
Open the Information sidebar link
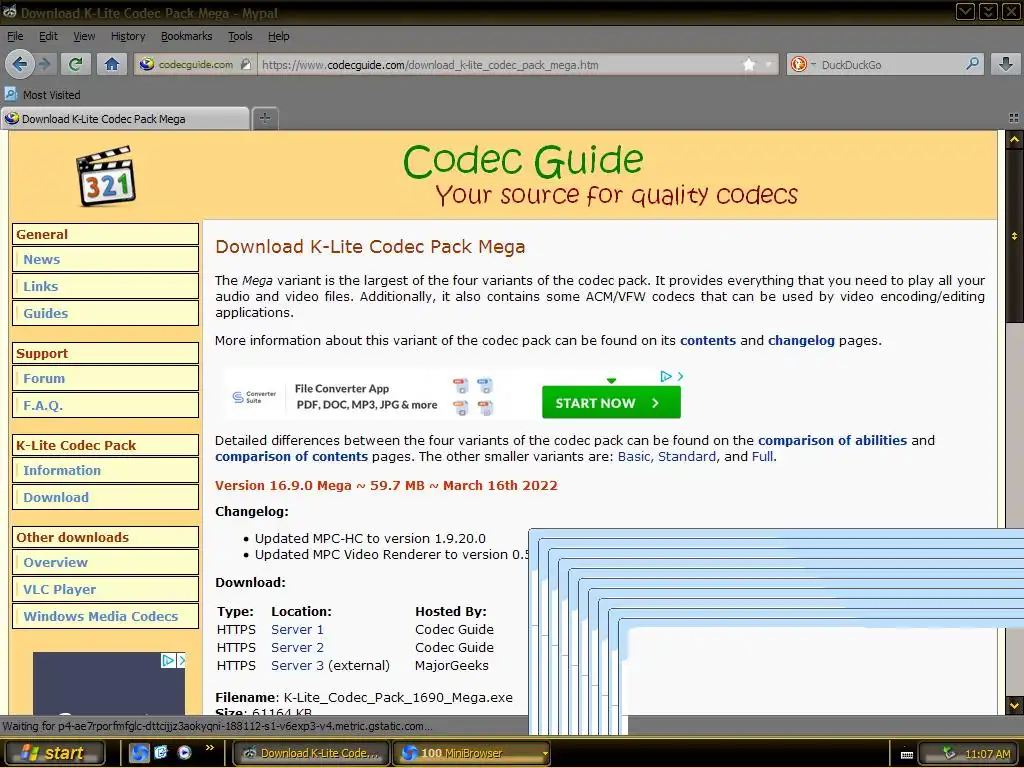point(62,470)
